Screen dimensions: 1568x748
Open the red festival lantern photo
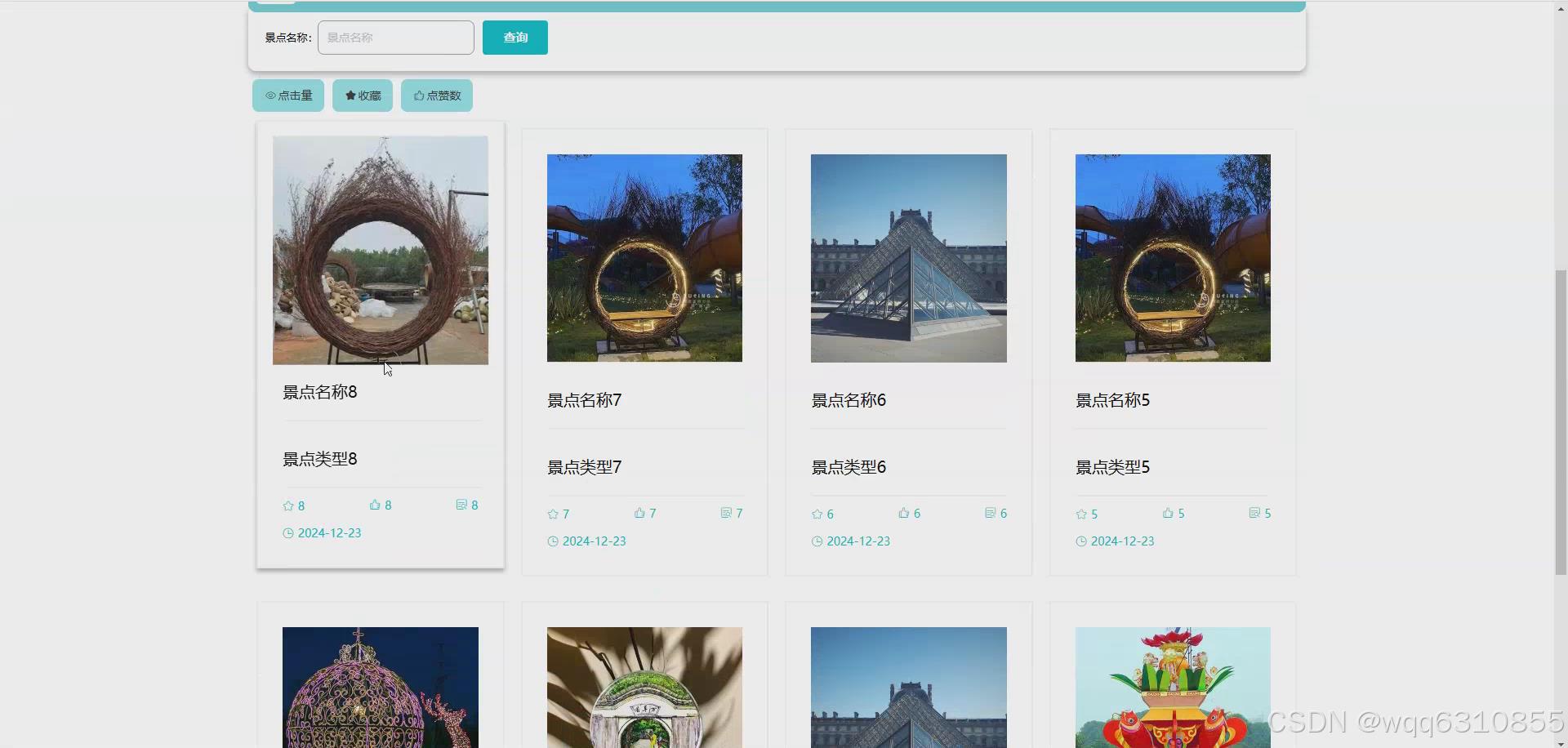[1173, 688]
